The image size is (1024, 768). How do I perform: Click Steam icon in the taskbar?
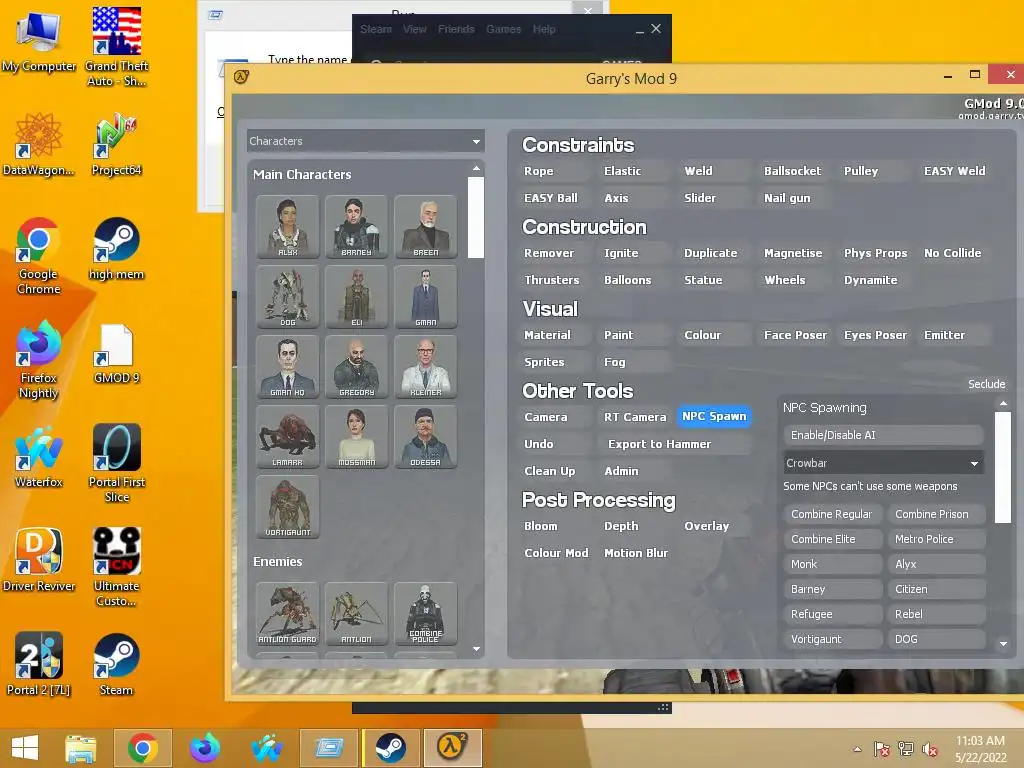coord(391,748)
